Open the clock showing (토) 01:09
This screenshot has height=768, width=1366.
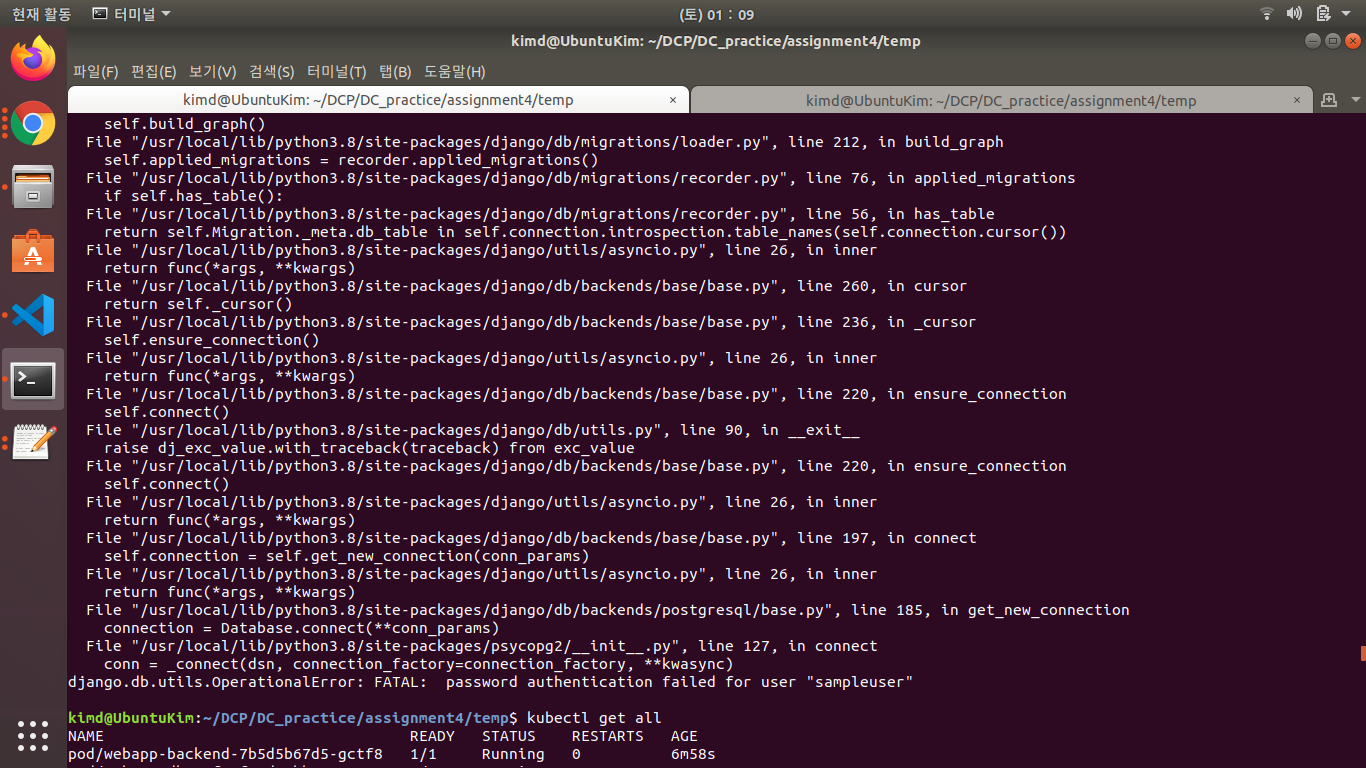[x=716, y=14]
